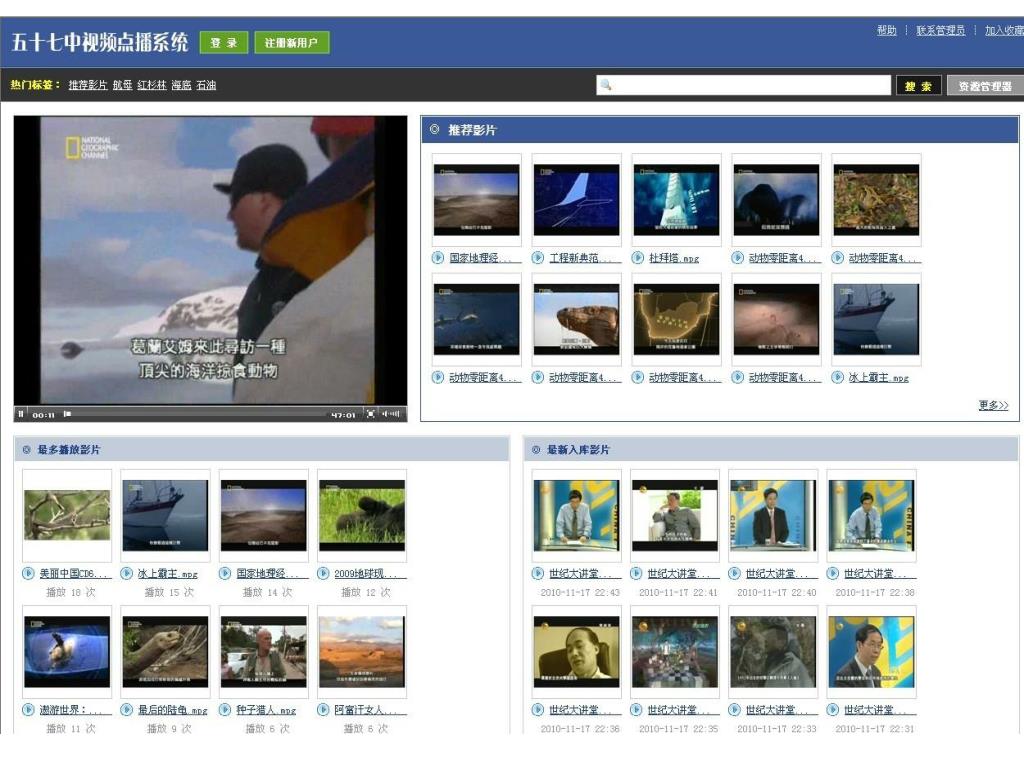The width and height of the screenshot is (1024, 768).
Task: Toggle fullscreen in the video player
Action: pos(370,414)
